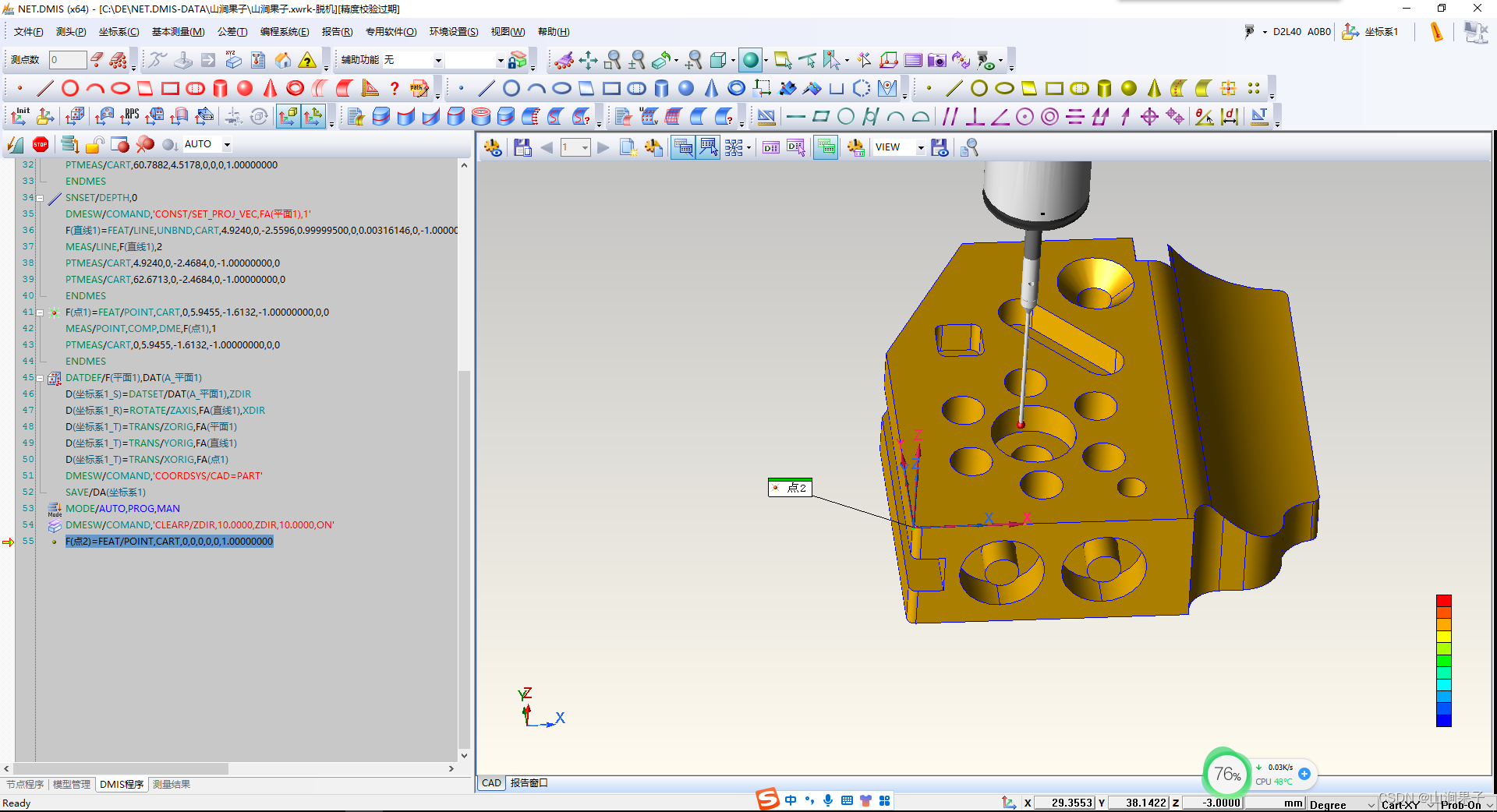Click the 坐标系1 coordinate system button

click(1370, 32)
